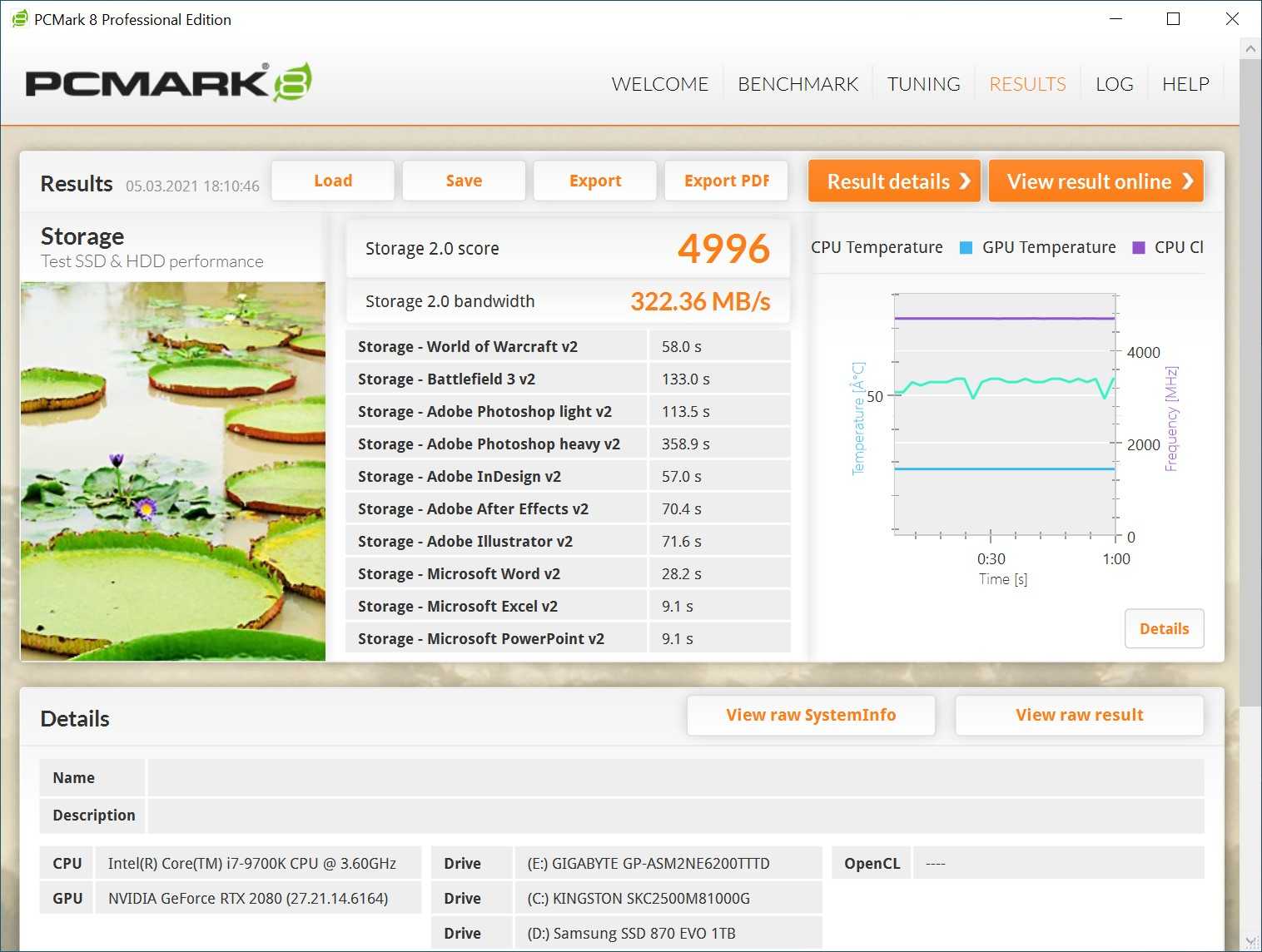Expand Result details

(x=894, y=181)
